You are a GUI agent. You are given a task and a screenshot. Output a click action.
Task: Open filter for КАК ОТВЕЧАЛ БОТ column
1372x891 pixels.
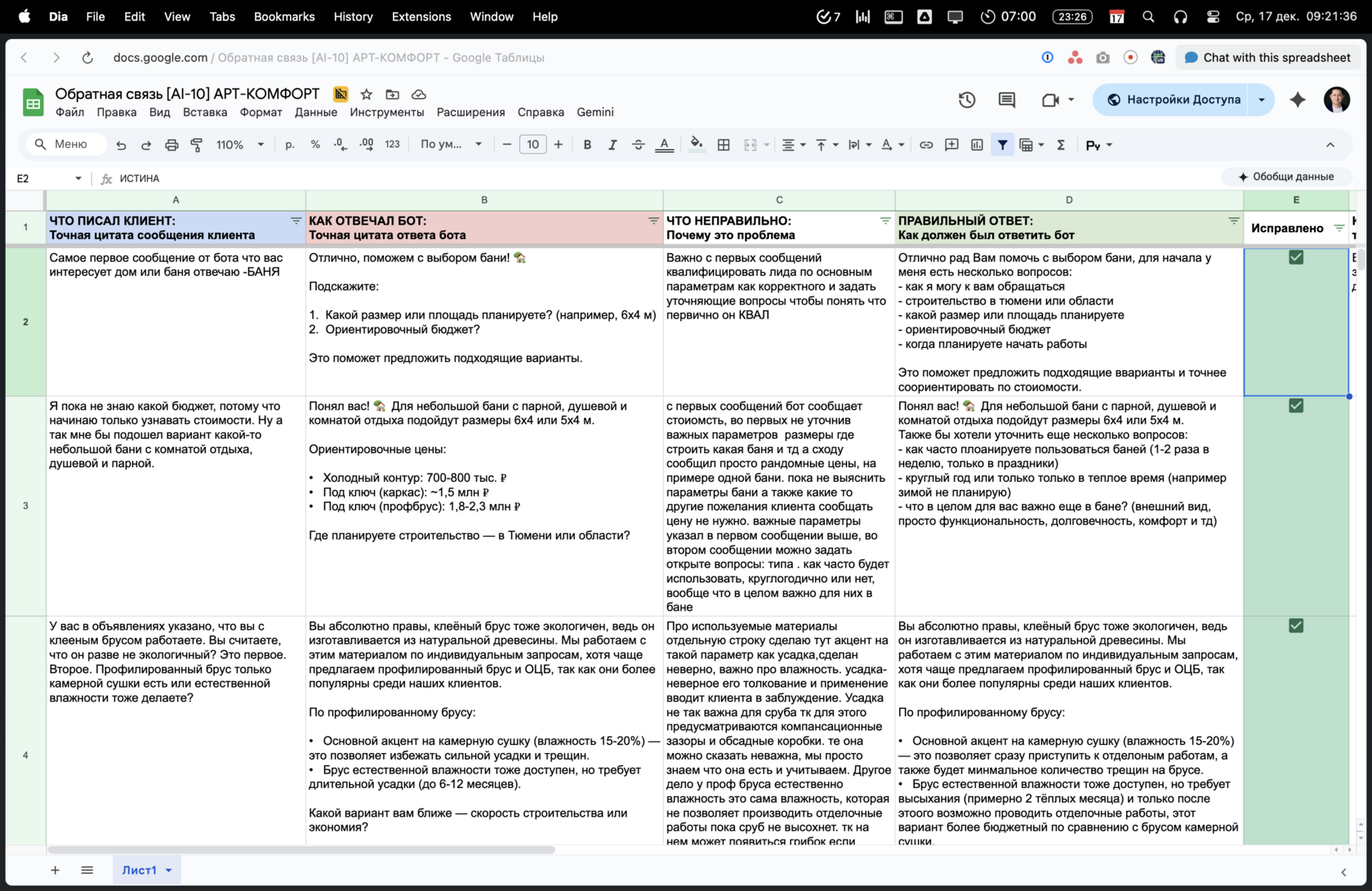click(x=653, y=221)
